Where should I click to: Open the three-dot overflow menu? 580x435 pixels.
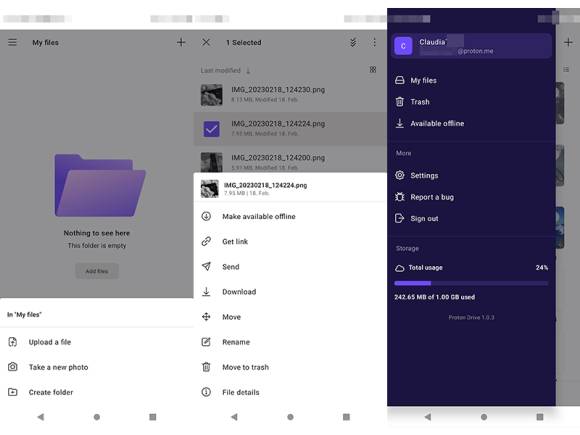pos(374,42)
